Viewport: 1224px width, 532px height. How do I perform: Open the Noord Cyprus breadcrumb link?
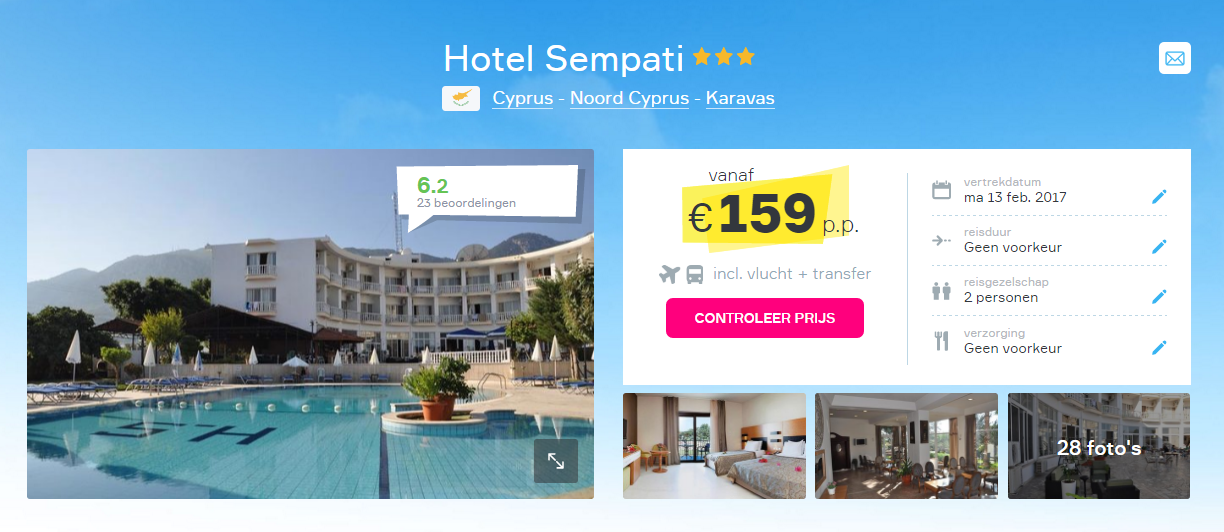pos(629,98)
